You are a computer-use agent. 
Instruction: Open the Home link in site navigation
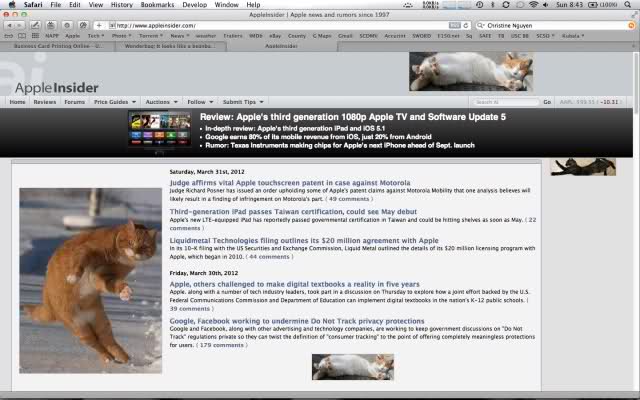(17, 102)
